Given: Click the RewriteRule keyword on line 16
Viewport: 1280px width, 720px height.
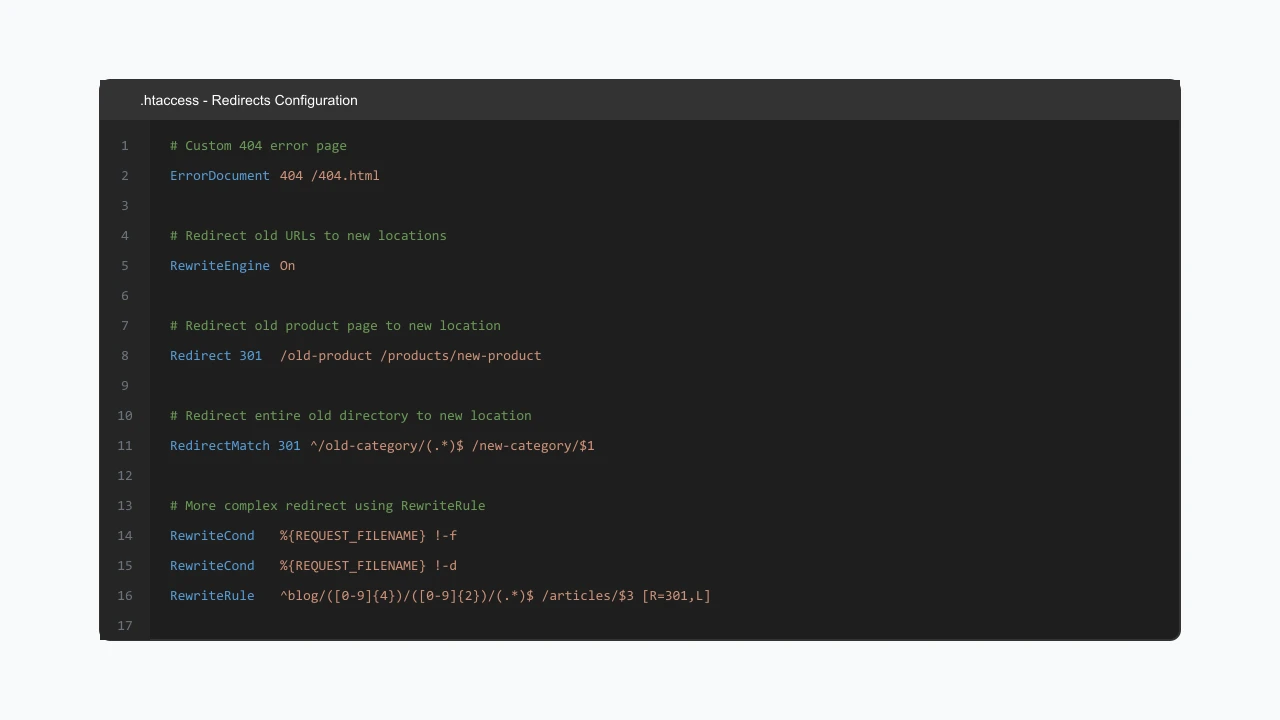Looking at the screenshot, I should click(x=212, y=595).
